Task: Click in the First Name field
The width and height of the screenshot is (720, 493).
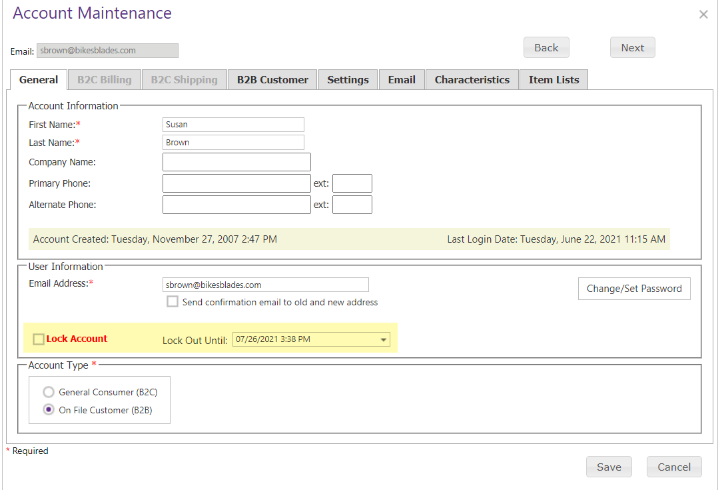Action: tap(233, 125)
